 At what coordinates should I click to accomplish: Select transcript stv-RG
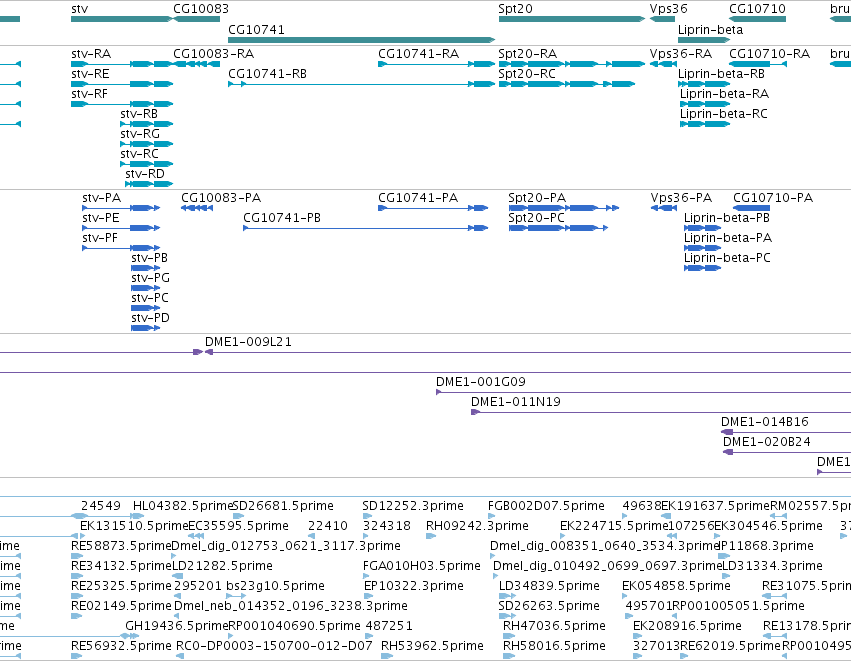click(x=147, y=144)
